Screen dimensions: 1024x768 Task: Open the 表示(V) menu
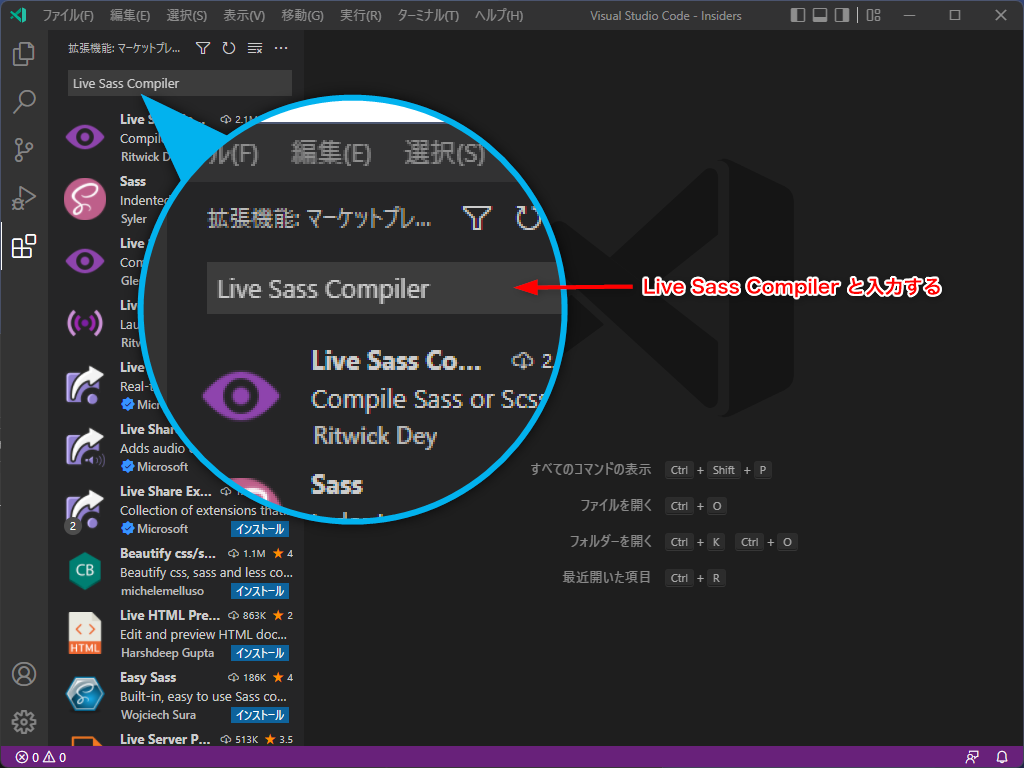tap(244, 15)
